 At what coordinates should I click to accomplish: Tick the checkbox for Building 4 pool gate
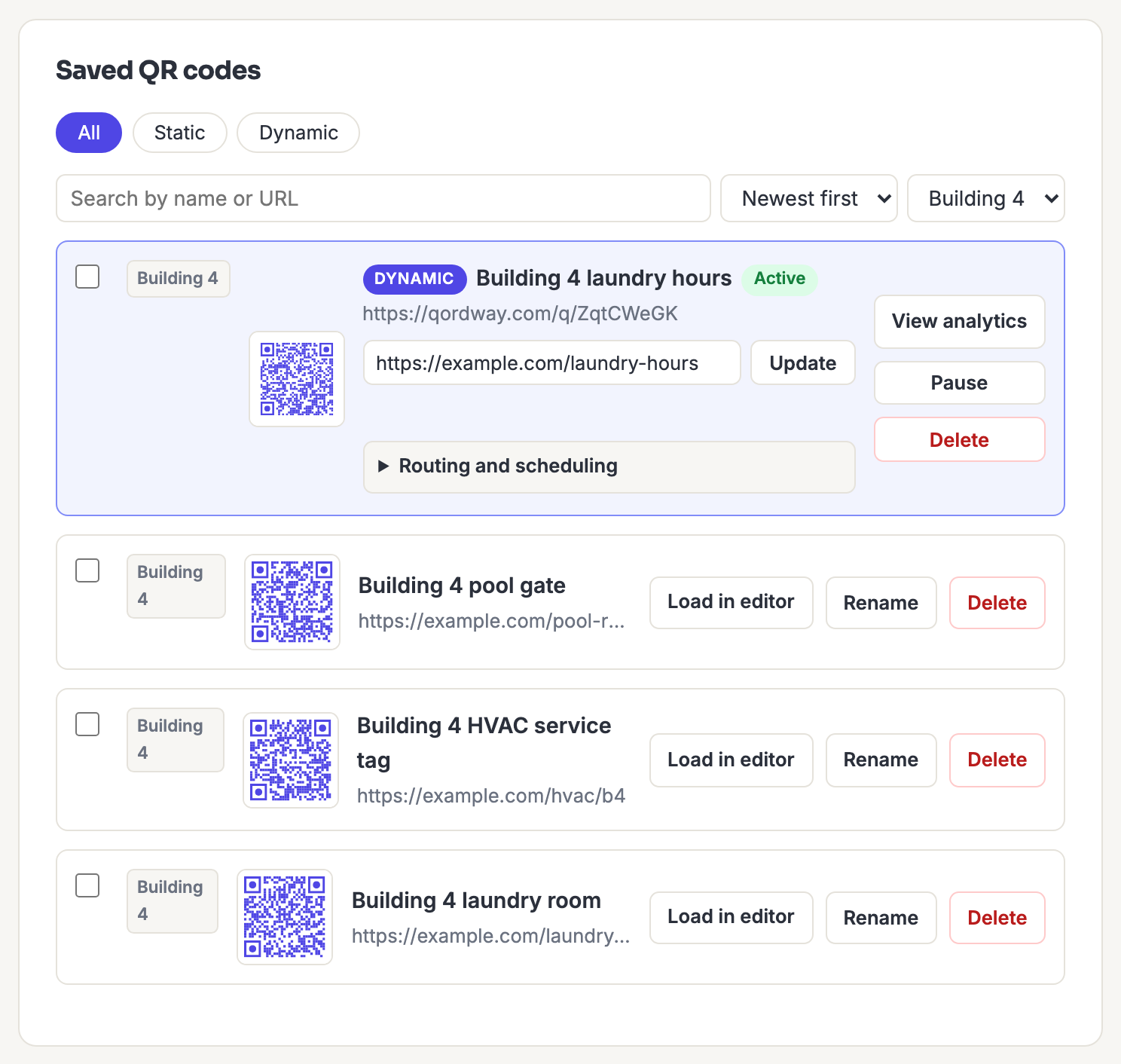pos(87,570)
